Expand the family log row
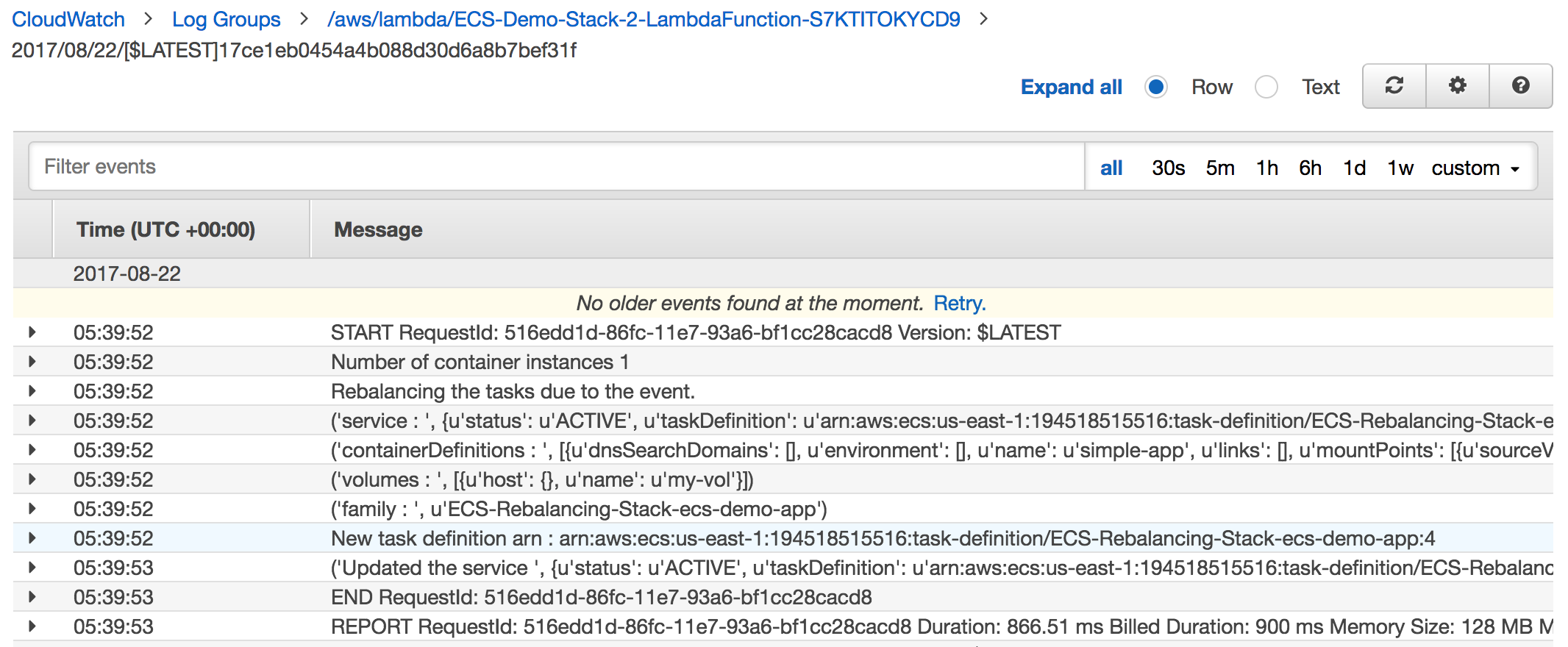1568x647 pixels. 32,509
